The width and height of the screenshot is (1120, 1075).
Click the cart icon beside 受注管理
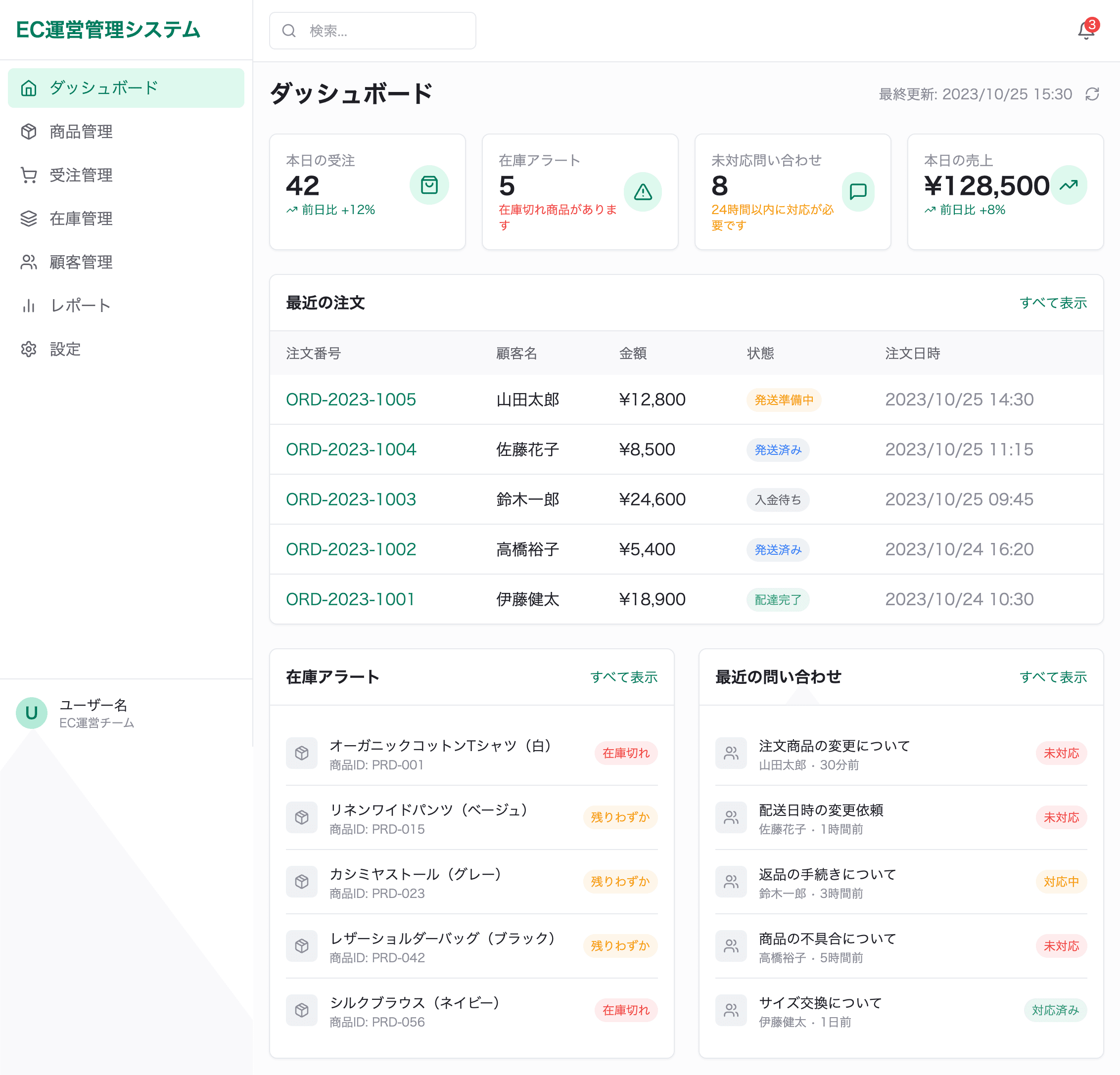29,175
